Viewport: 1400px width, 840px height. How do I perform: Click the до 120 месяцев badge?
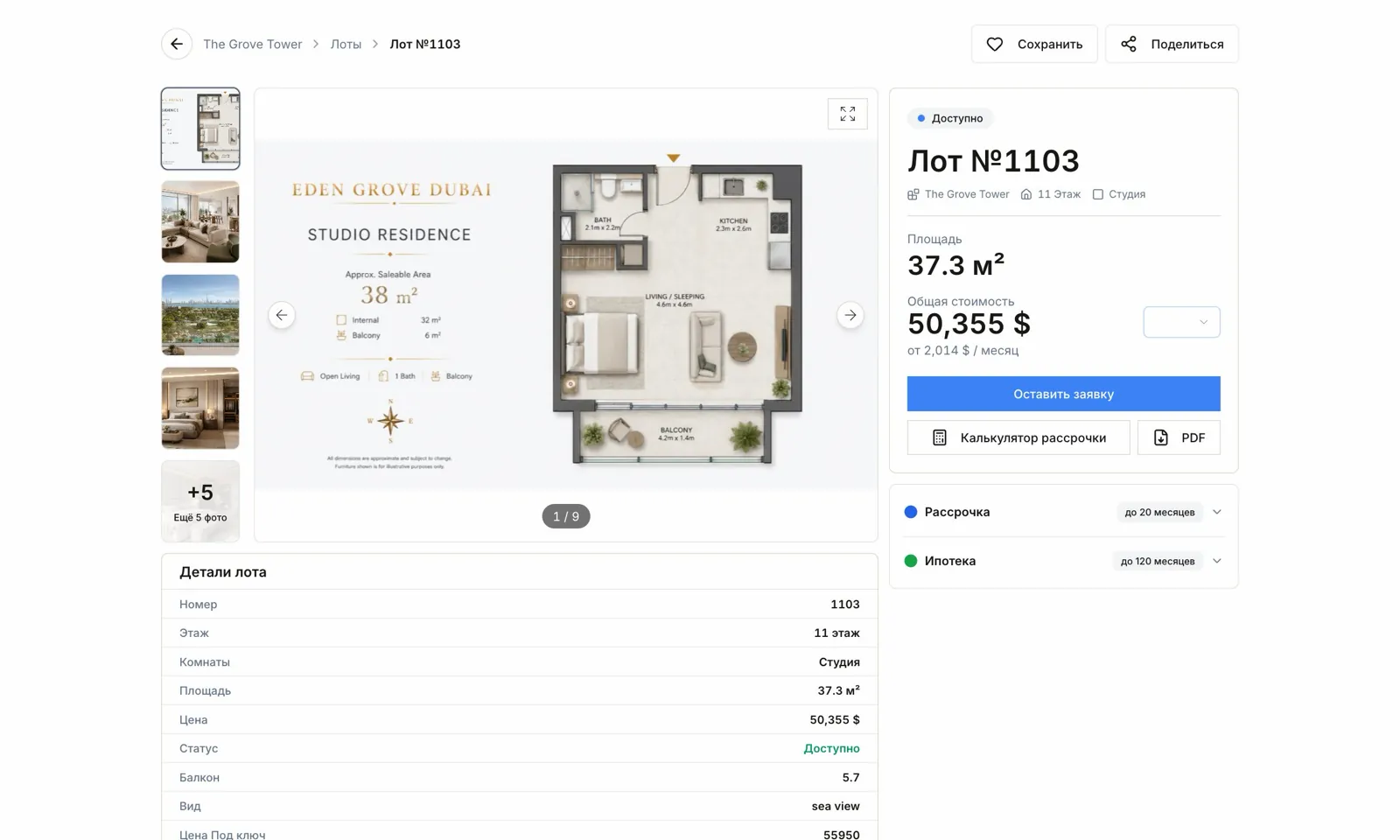coord(1158,561)
